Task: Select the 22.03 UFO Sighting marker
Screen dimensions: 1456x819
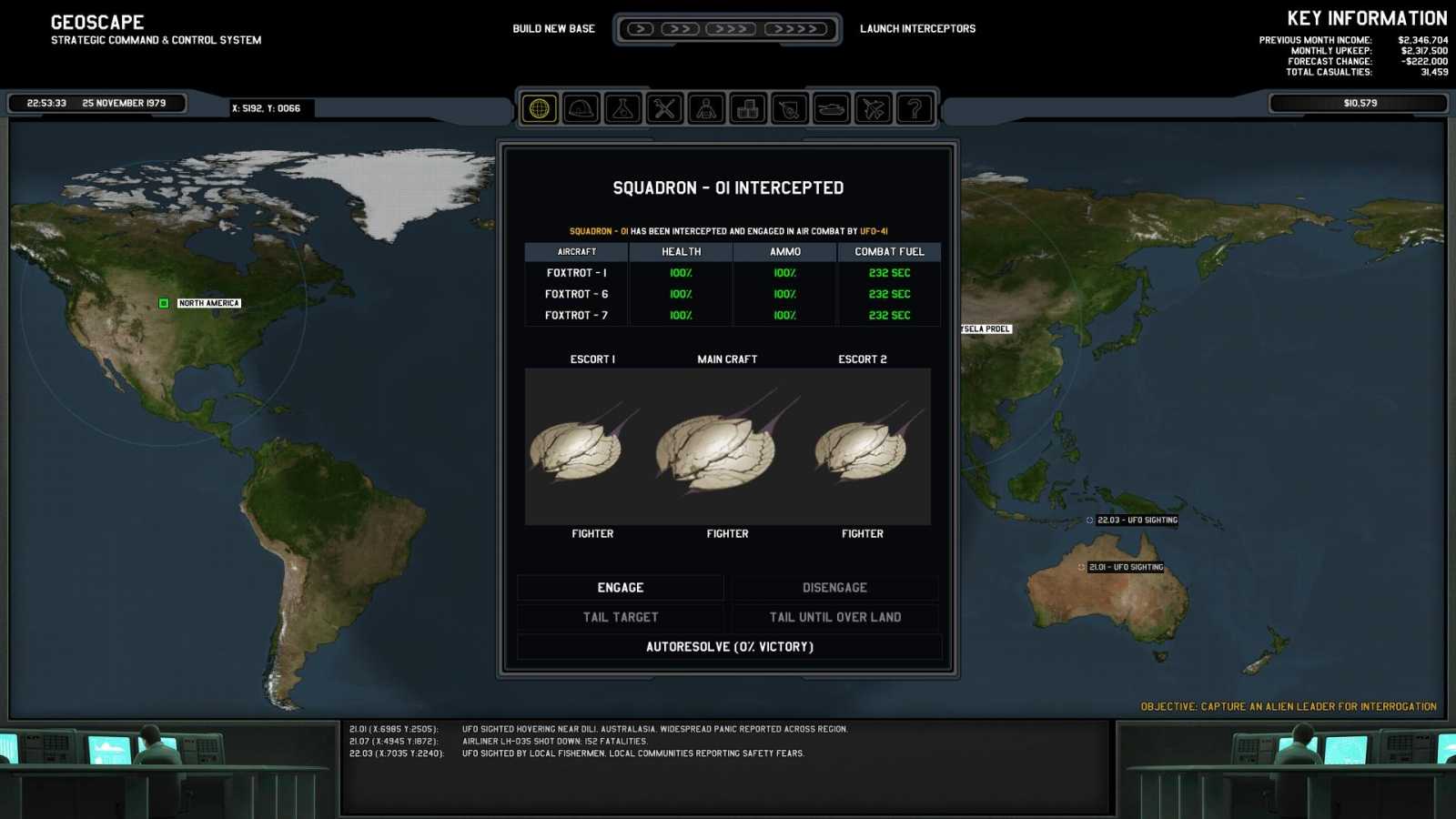Action: pyautogui.click(x=1089, y=521)
